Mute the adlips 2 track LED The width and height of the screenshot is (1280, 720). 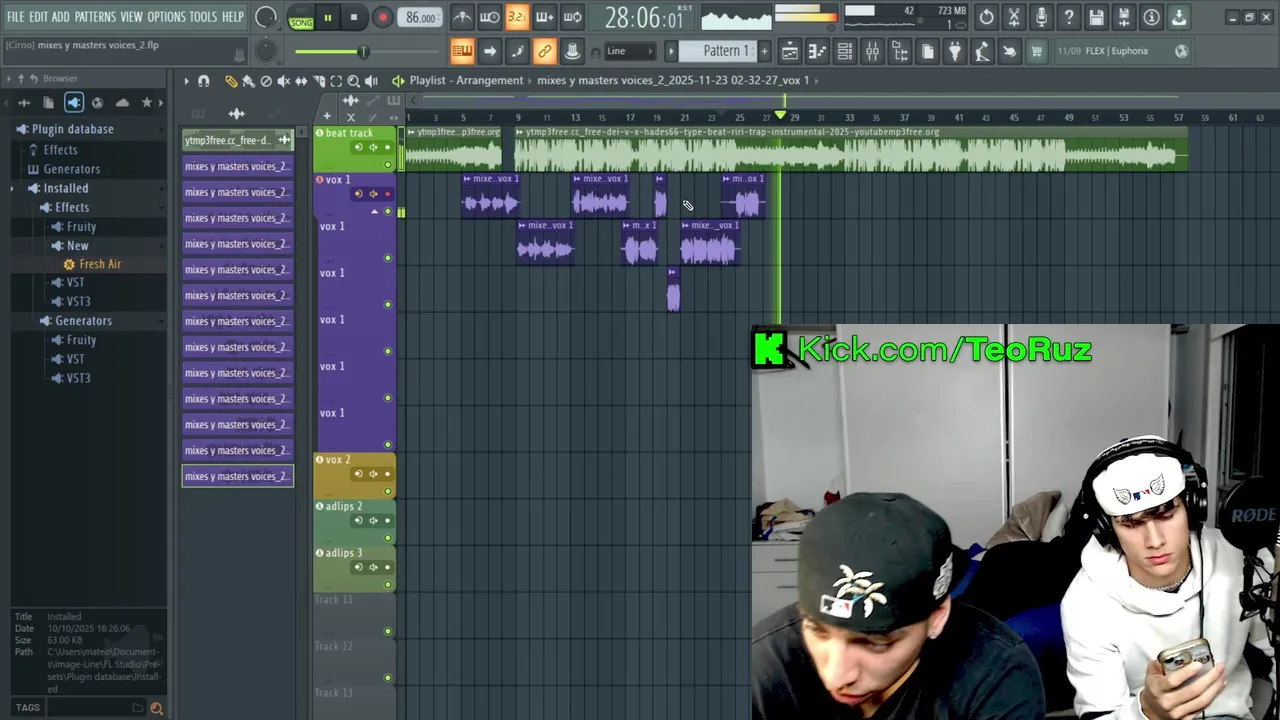[388, 538]
